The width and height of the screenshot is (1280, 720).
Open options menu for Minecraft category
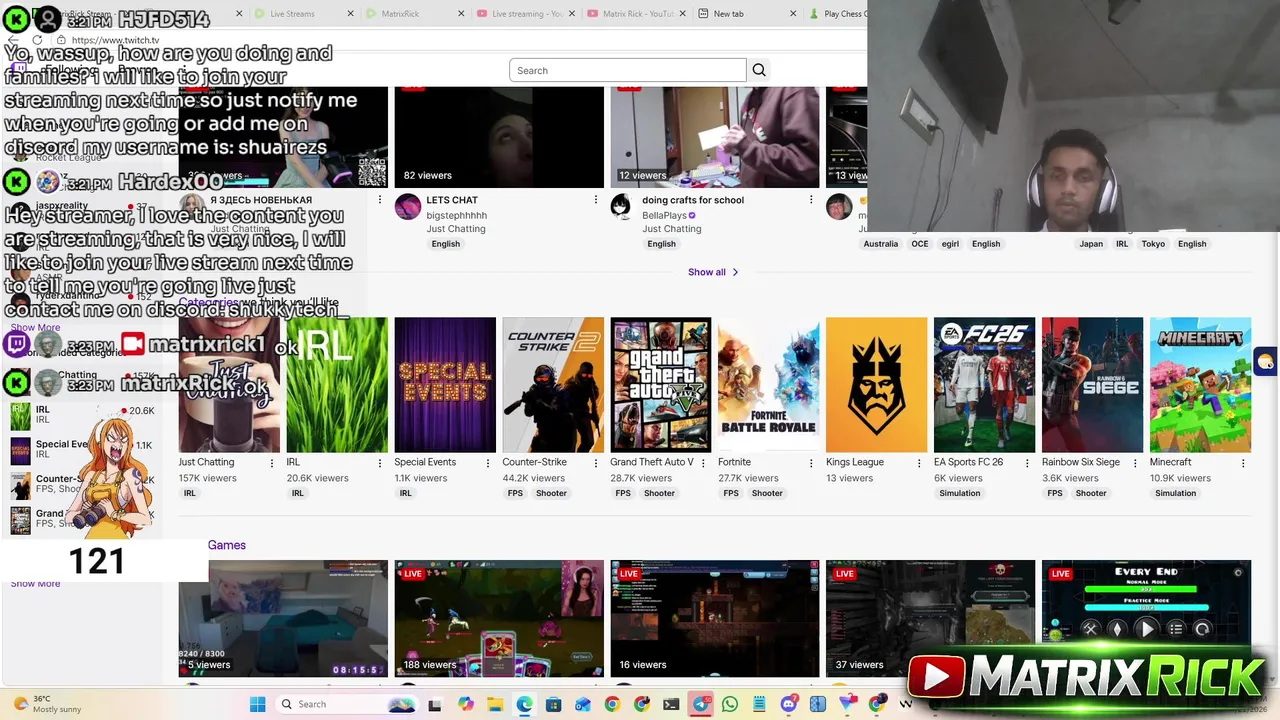(x=1243, y=463)
